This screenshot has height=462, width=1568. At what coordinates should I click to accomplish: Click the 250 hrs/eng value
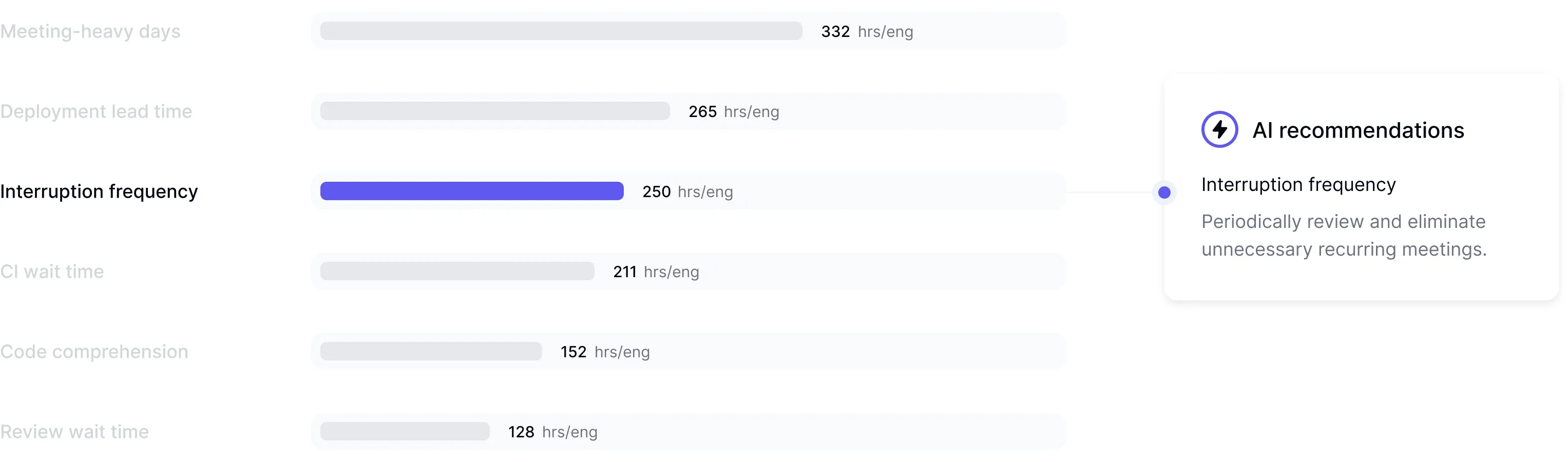687,192
